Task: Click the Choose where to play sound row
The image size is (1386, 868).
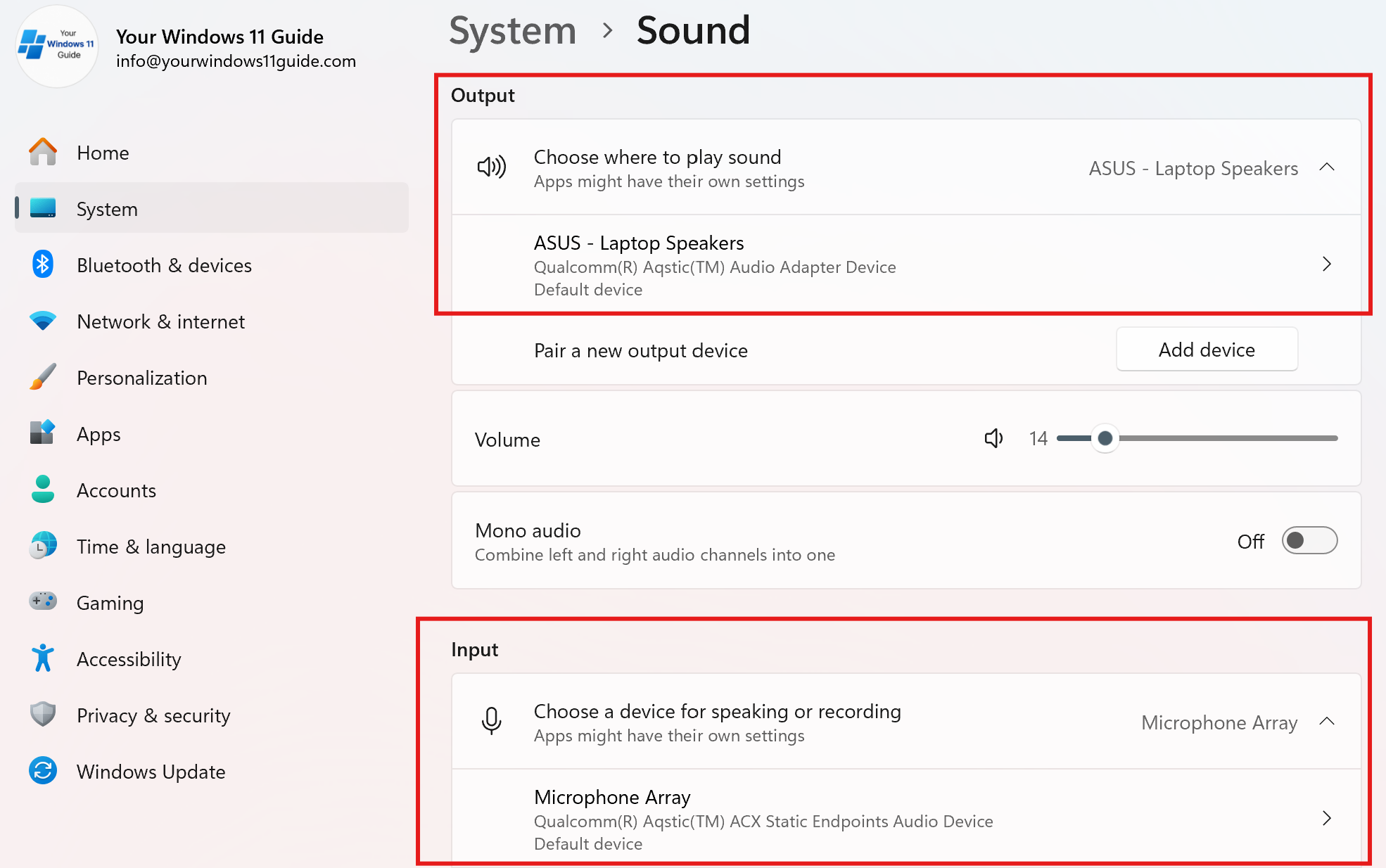Action: [x=906, y=167]
